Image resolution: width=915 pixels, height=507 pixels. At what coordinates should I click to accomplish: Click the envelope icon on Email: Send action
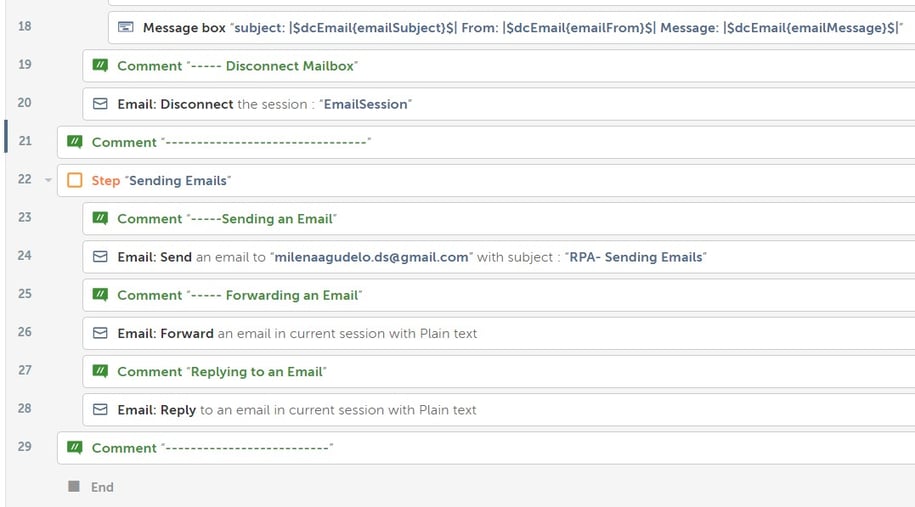tap(100, 257)
